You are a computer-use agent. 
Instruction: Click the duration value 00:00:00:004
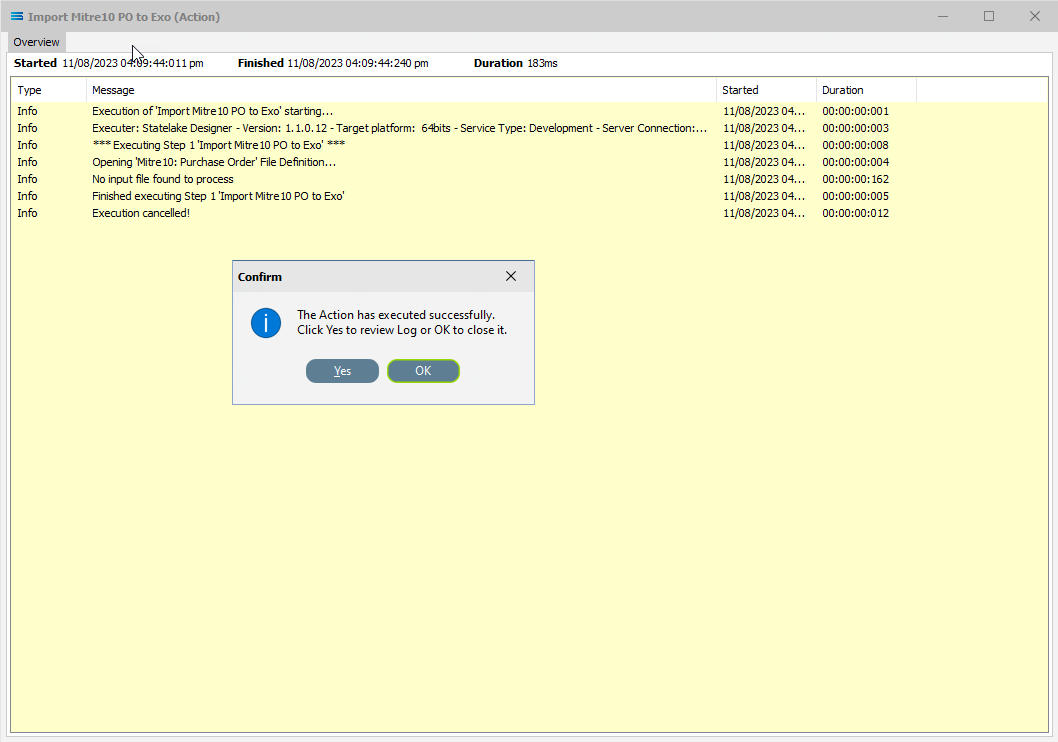pyautogui.click(x=856, y=162)
